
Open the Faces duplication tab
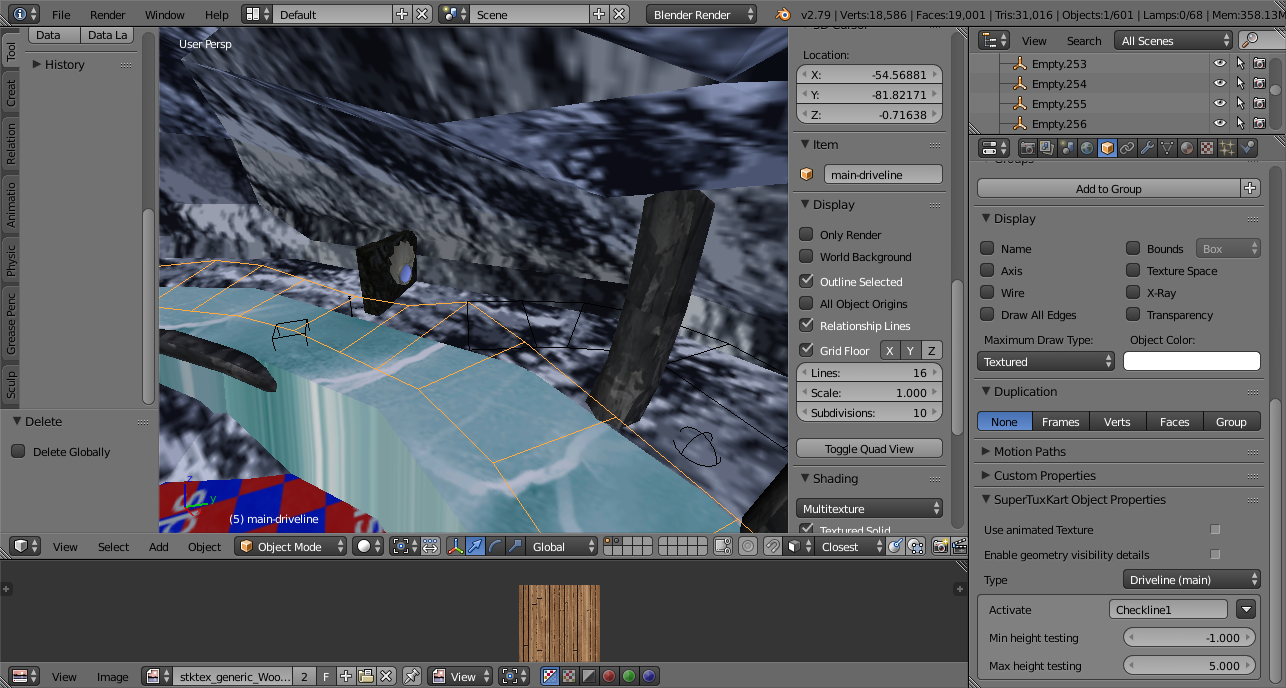tap(1174, 422)
